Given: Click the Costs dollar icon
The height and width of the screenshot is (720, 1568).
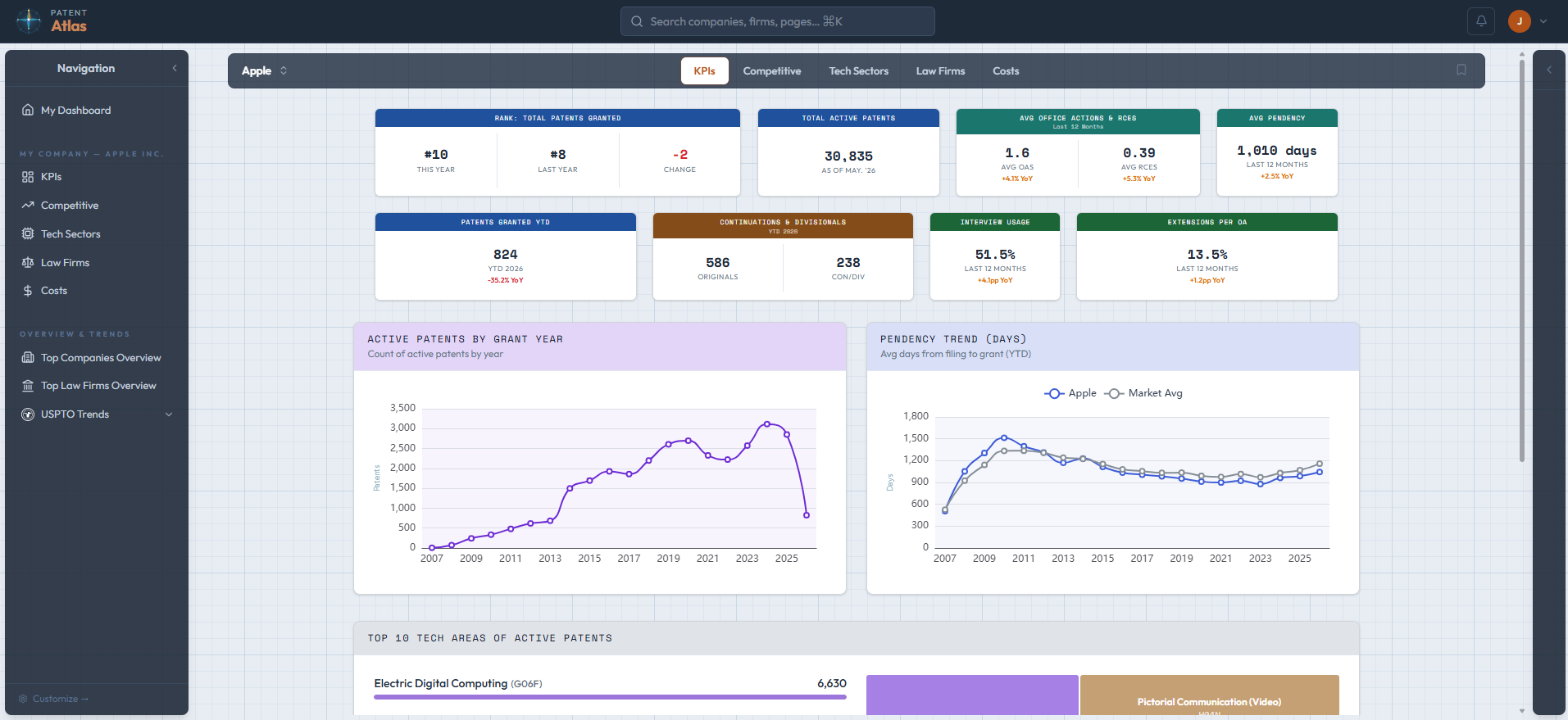Looking at the screenshot, I should coord(28,291).
